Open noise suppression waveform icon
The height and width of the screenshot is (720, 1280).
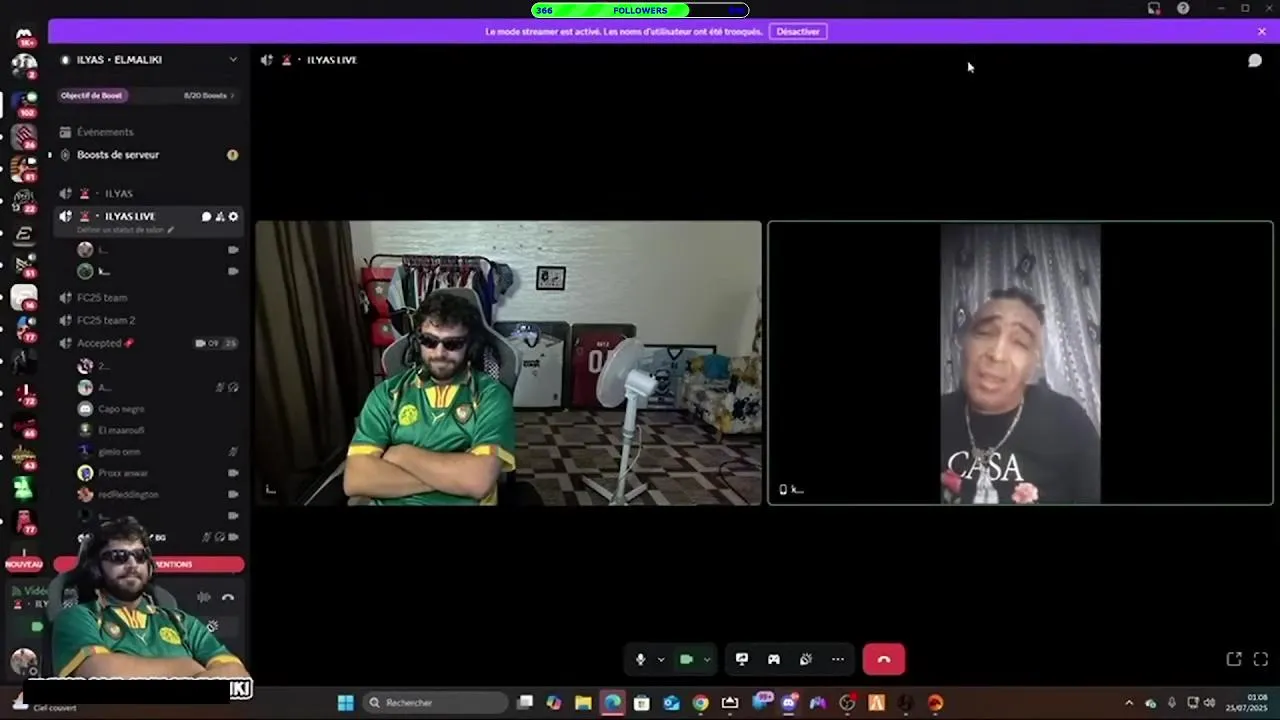[x=203, y=597]
